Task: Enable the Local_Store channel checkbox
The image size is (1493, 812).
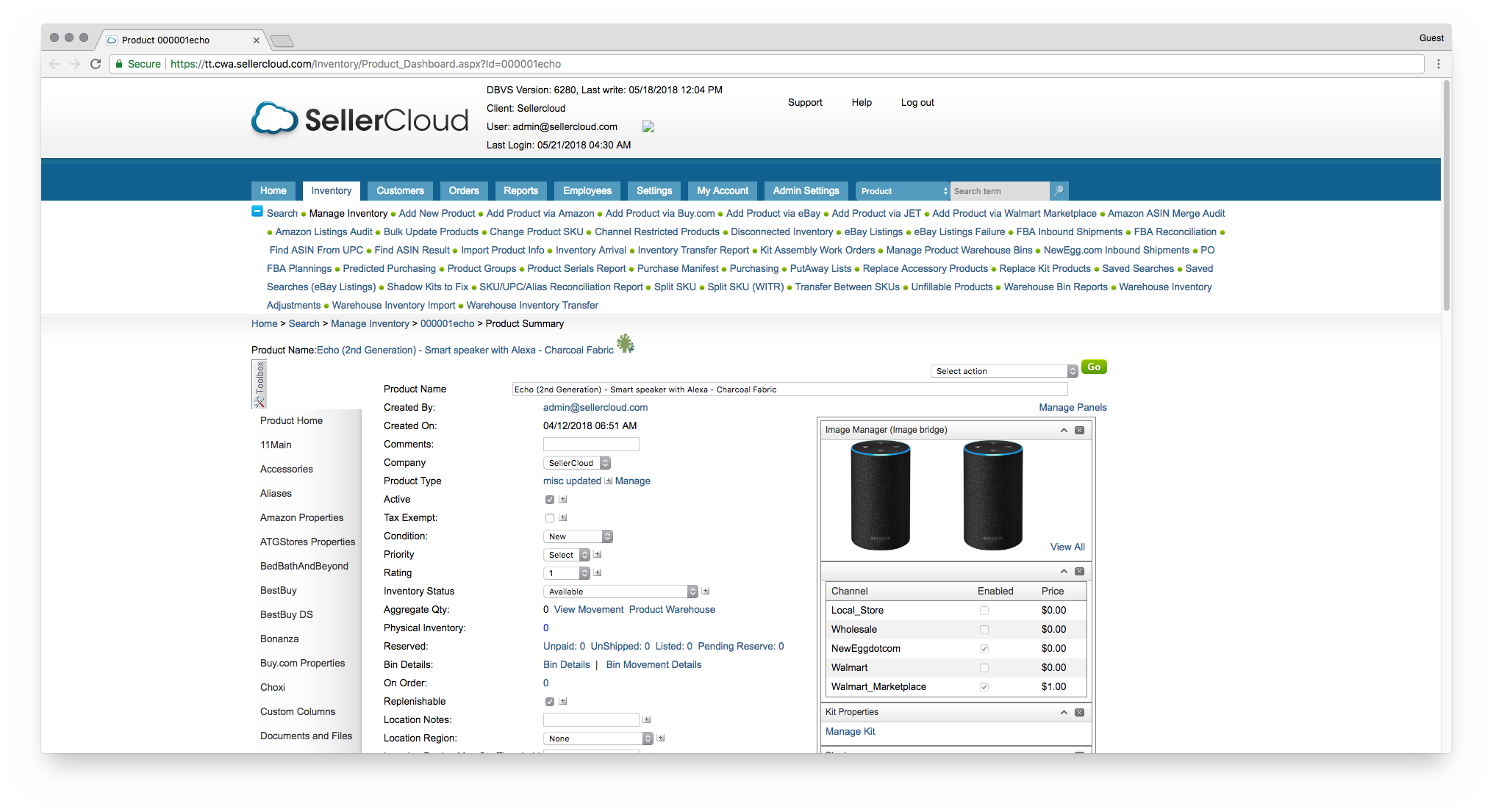Action: point(984,611)
